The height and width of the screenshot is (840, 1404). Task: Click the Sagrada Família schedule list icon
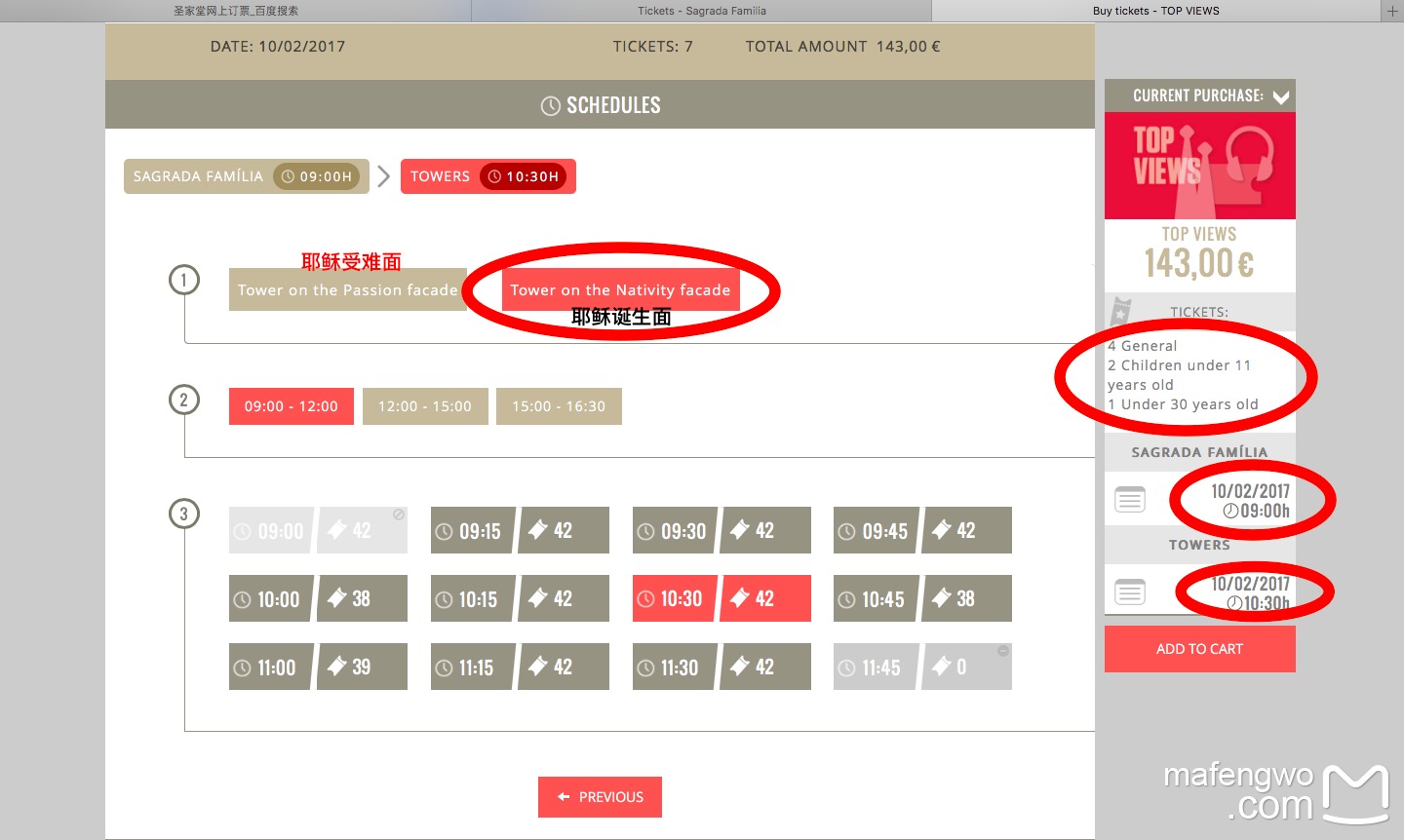click(x=1130, y=500)
